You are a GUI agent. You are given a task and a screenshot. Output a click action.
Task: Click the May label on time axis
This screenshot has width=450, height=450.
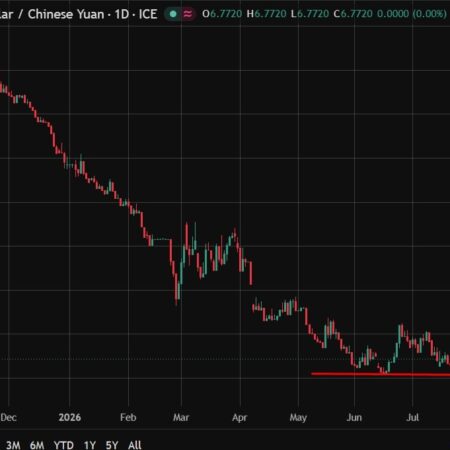(x=298, y=418)
